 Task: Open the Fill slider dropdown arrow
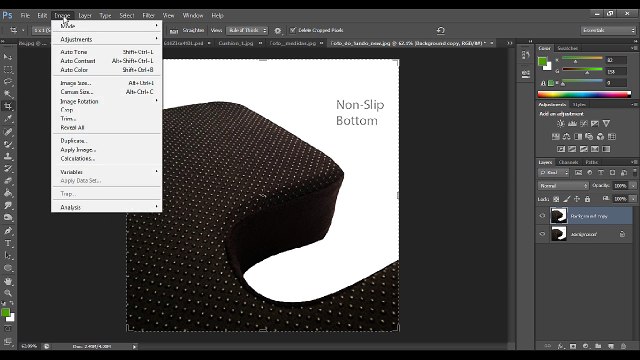633,199
